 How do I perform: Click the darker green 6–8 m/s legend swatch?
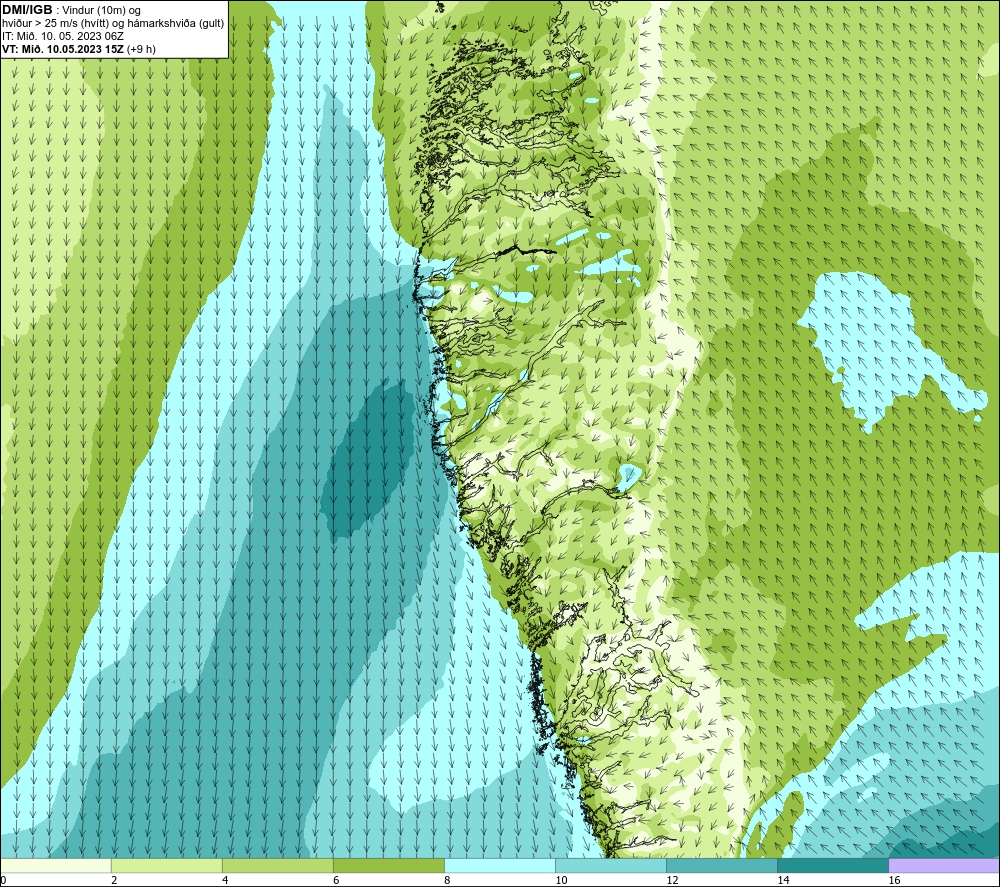point(388,865)
